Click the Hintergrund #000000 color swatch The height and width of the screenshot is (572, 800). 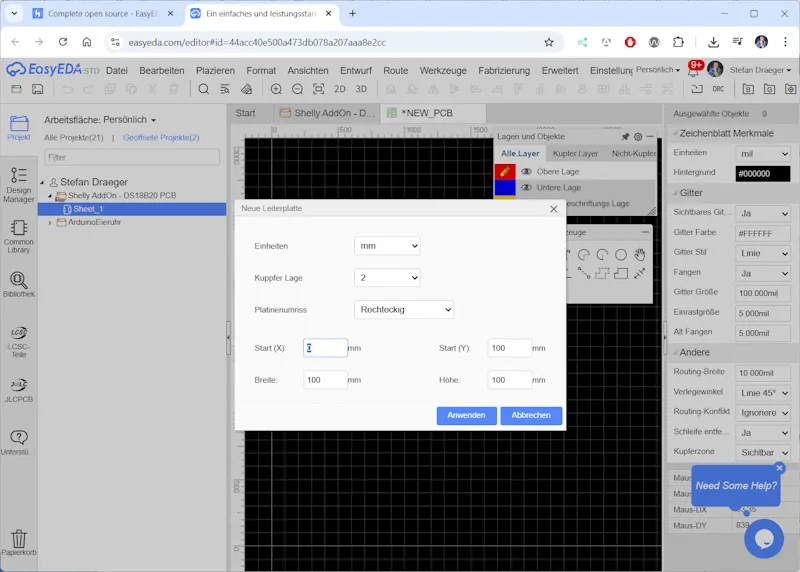(762, 173)
